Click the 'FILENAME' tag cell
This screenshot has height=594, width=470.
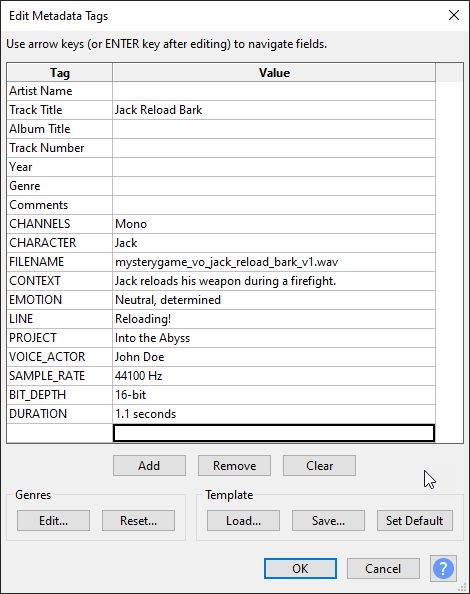pyautogui.click(x=59, y=262)
